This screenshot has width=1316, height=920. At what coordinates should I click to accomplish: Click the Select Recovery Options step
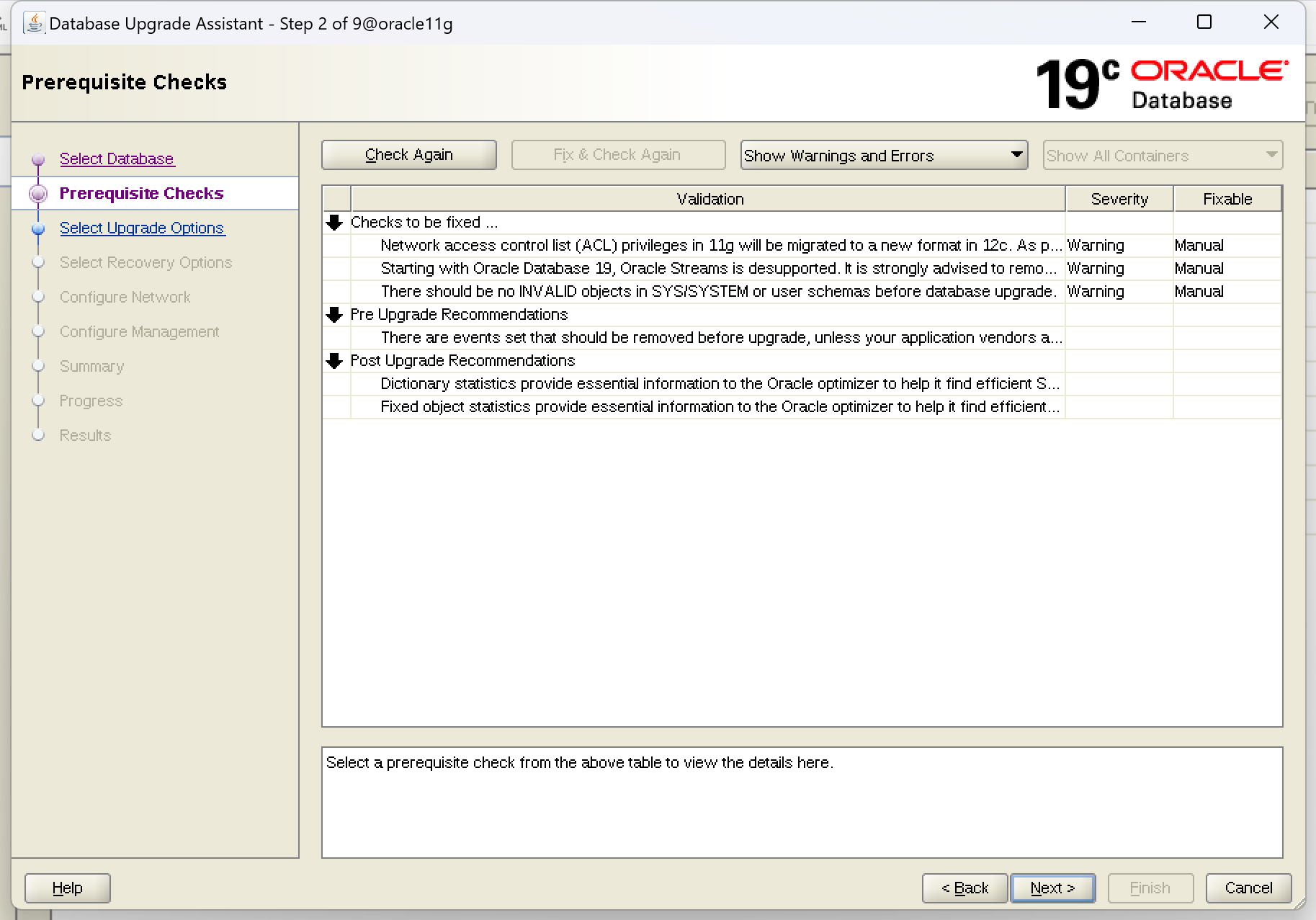pyautogui.click(x=146, y=262)
